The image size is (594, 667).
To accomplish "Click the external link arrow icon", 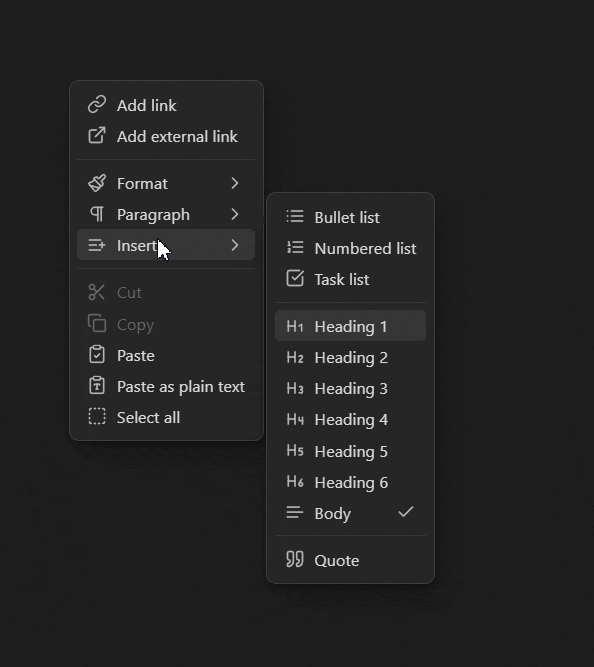I will click(x=97, y=136).
